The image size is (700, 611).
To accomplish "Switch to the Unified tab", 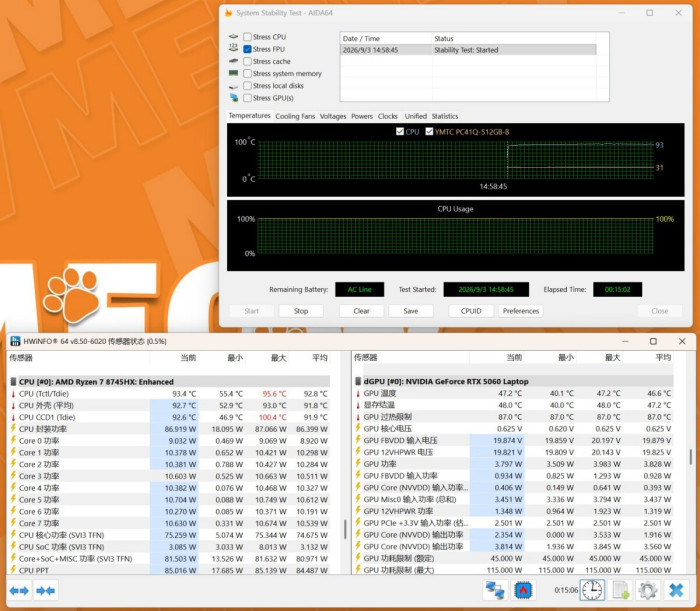I will coord(416,116).
